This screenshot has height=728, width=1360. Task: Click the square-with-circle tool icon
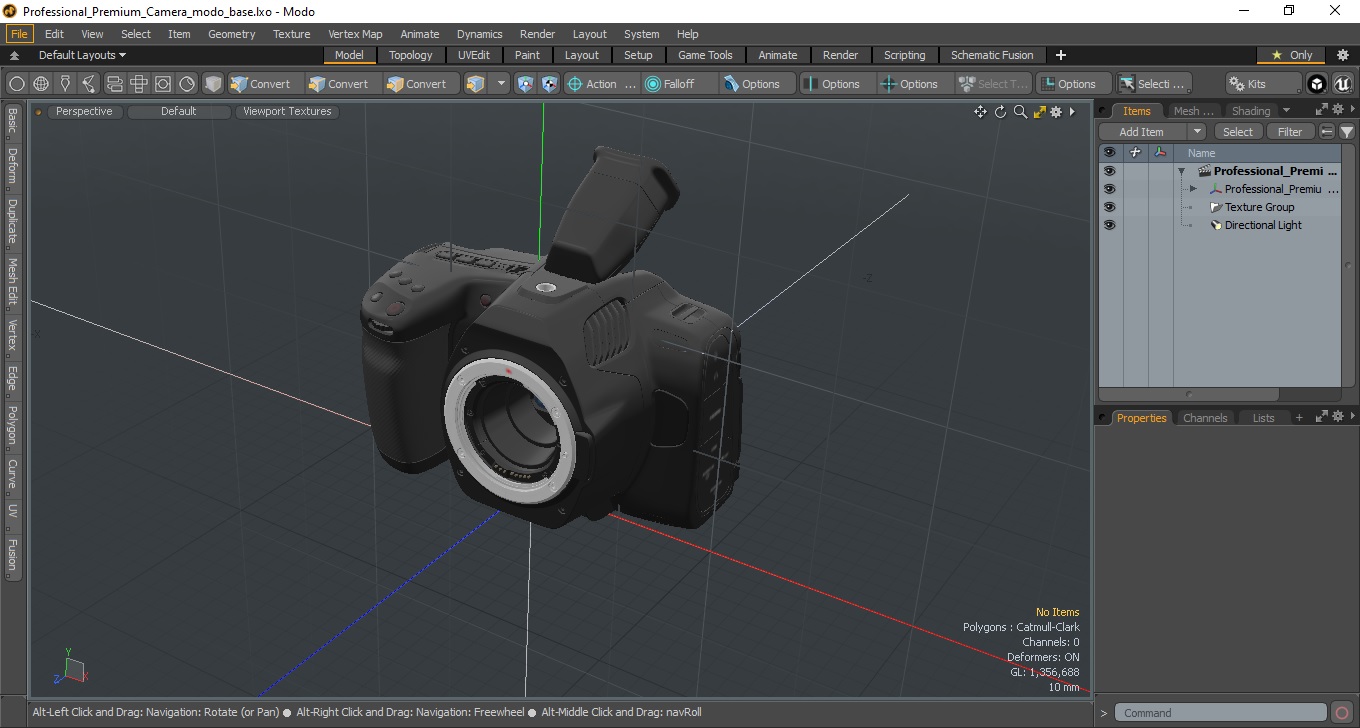163,84
